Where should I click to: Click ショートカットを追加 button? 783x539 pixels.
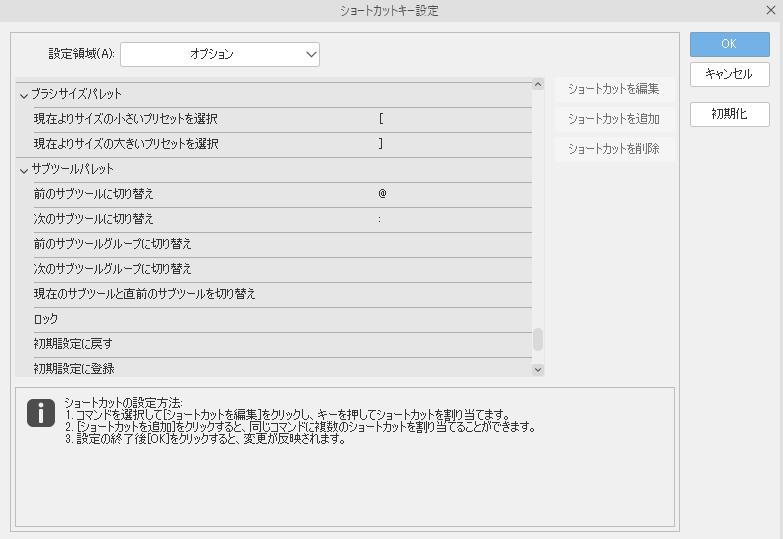[x=614, y=119]
